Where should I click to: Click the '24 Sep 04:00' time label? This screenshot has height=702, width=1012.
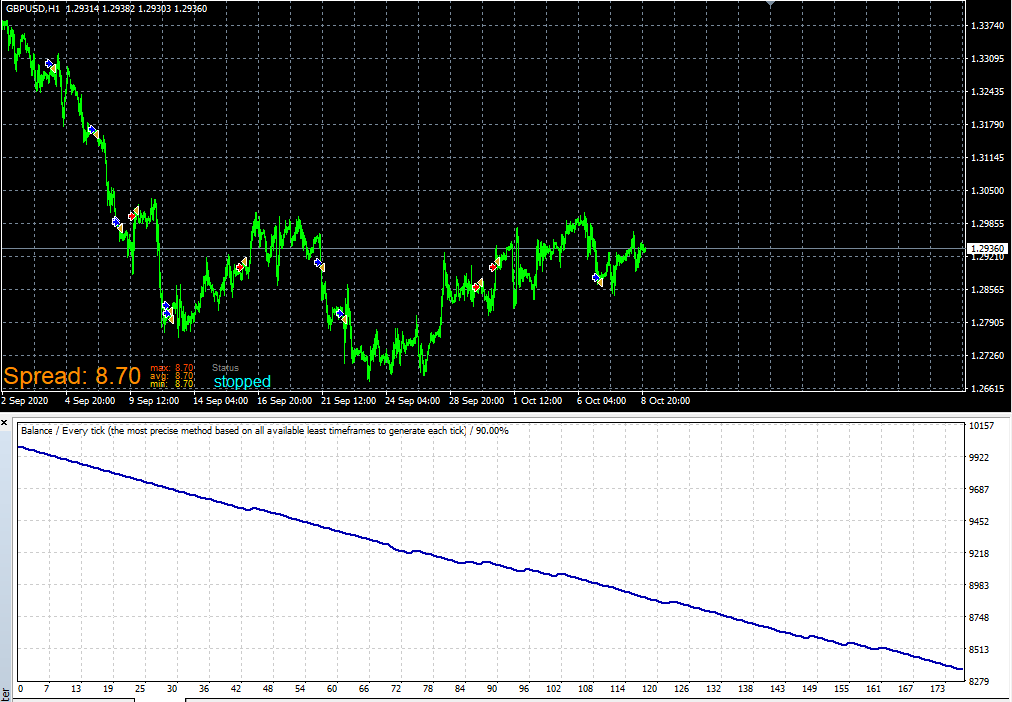tap(412, 401)
